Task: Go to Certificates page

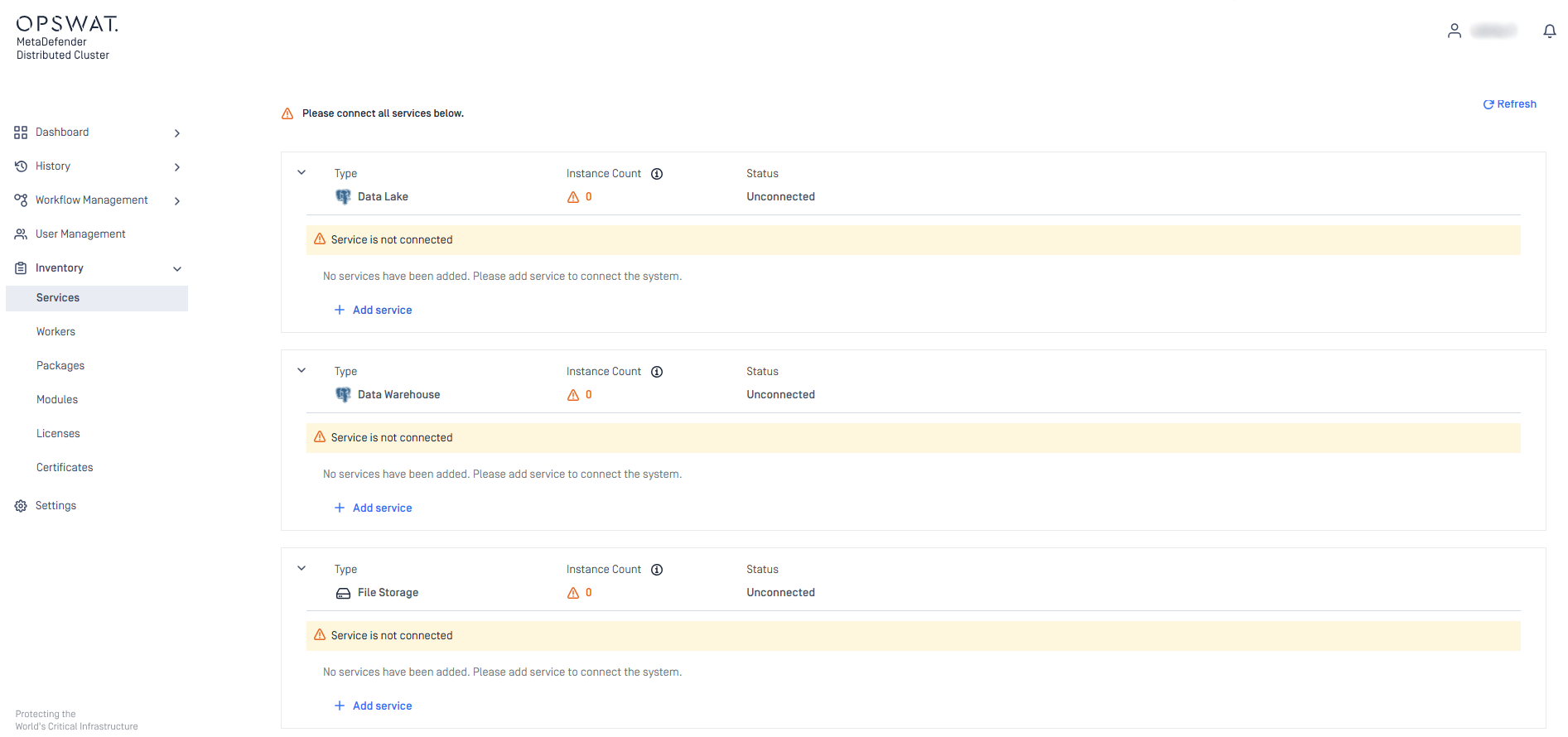Action: 65,468
